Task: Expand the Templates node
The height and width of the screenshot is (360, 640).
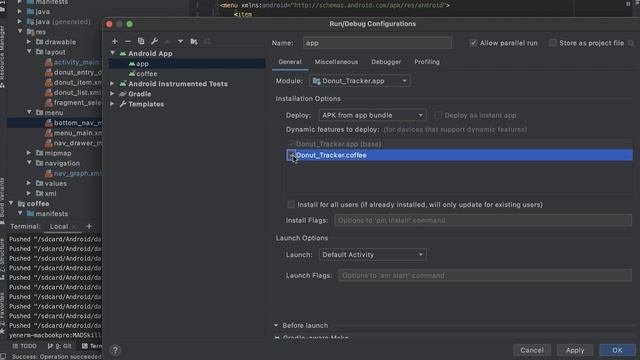Action: (113, 104)
